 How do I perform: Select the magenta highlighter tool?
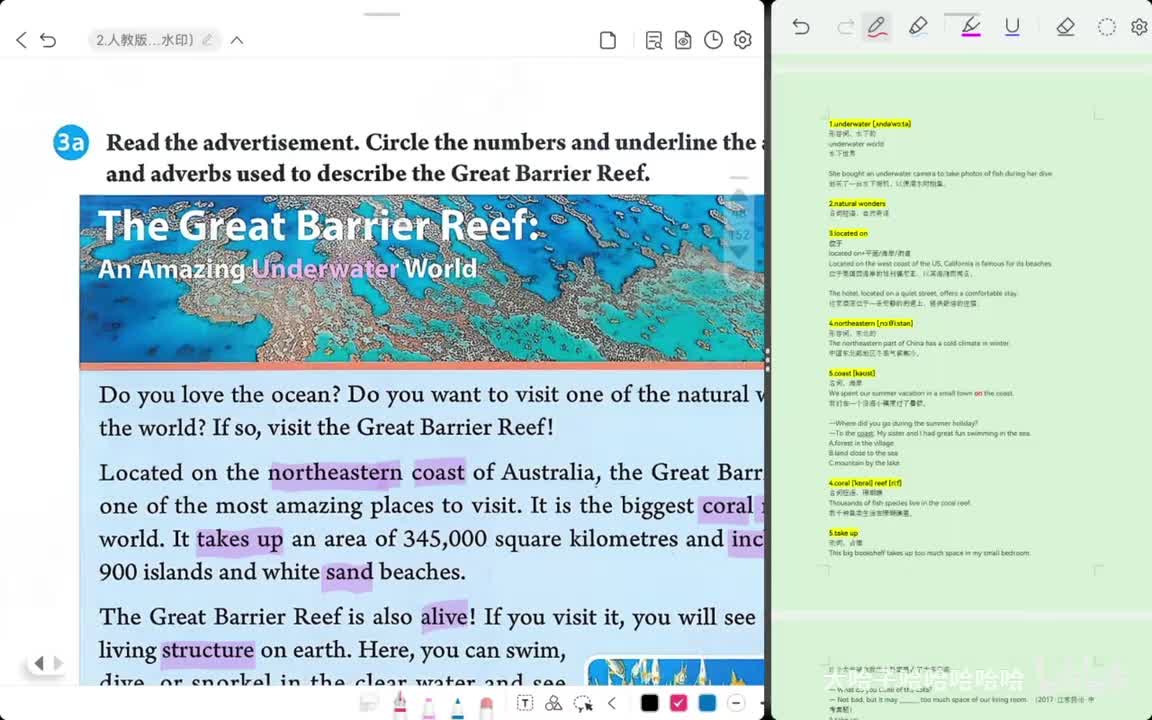(971, 27)
